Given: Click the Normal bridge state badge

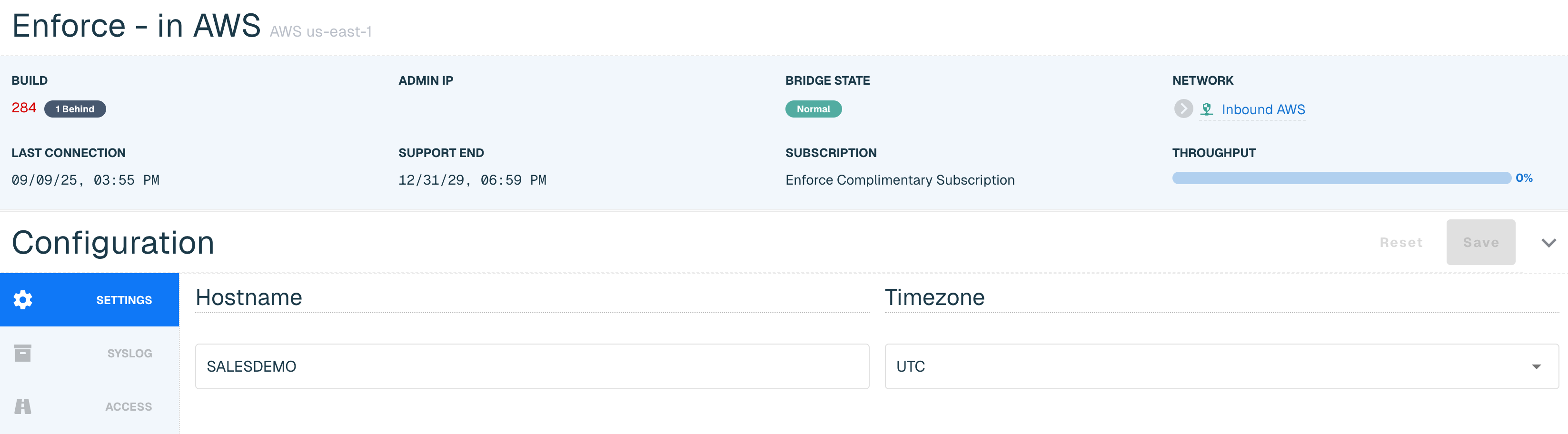Looking at the screenshot, I should [x=813, y=109].
